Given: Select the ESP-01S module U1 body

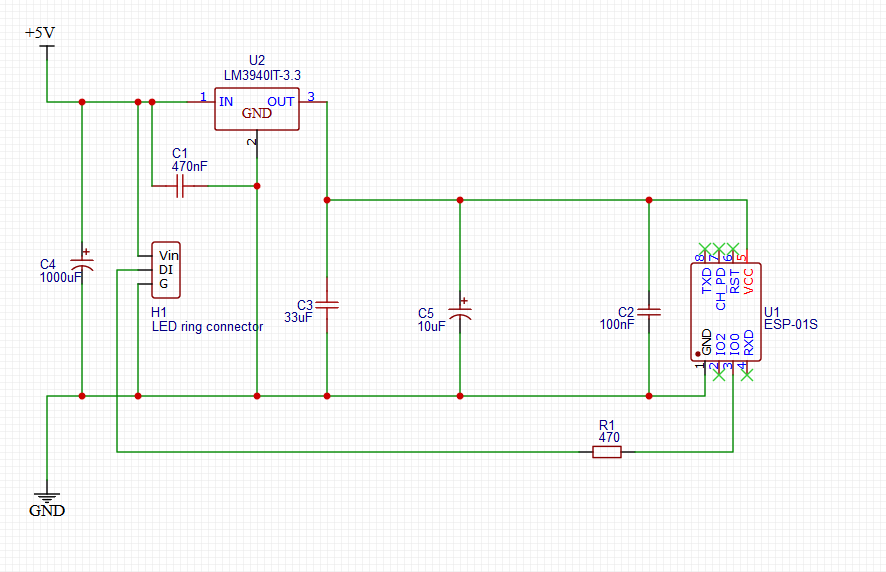Looking at the screenshot, I should tap(726, 312).
